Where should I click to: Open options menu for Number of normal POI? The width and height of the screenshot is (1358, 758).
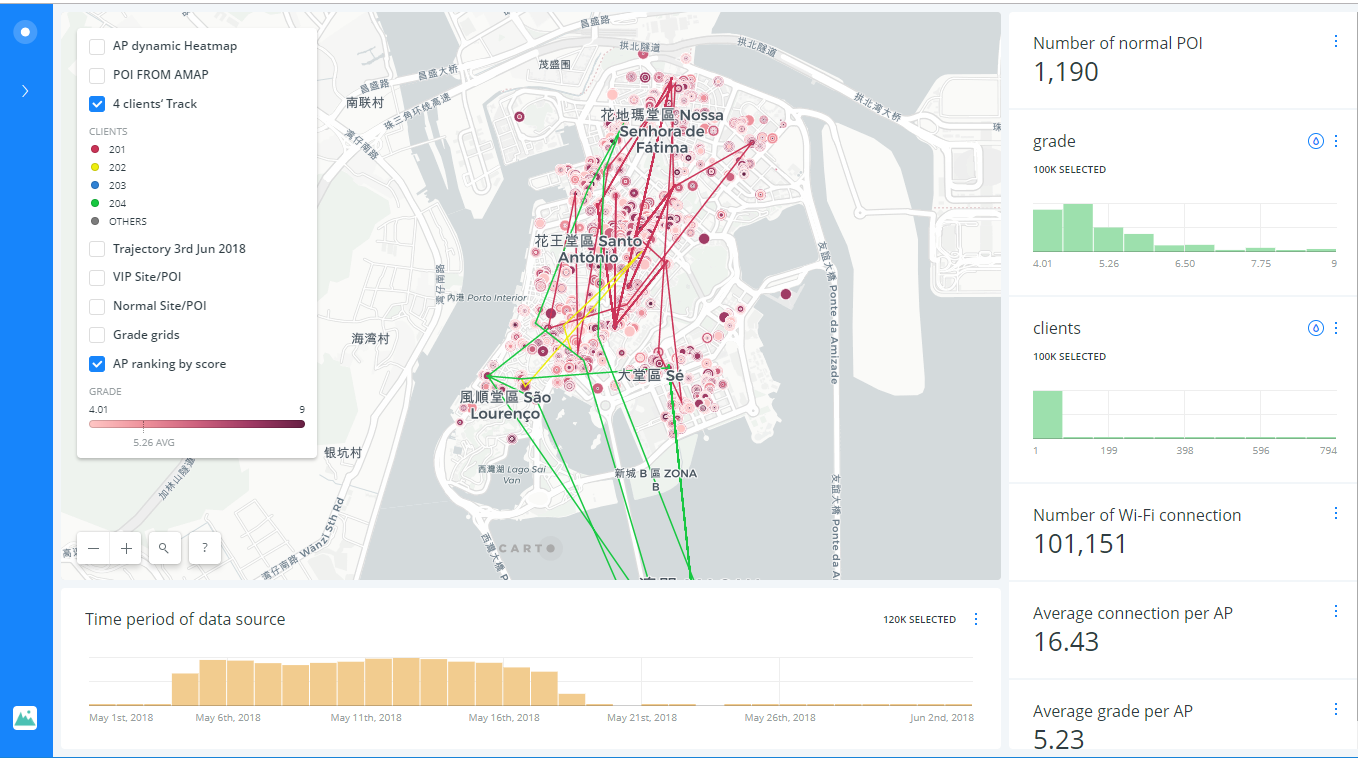(x=1336, y=41)
